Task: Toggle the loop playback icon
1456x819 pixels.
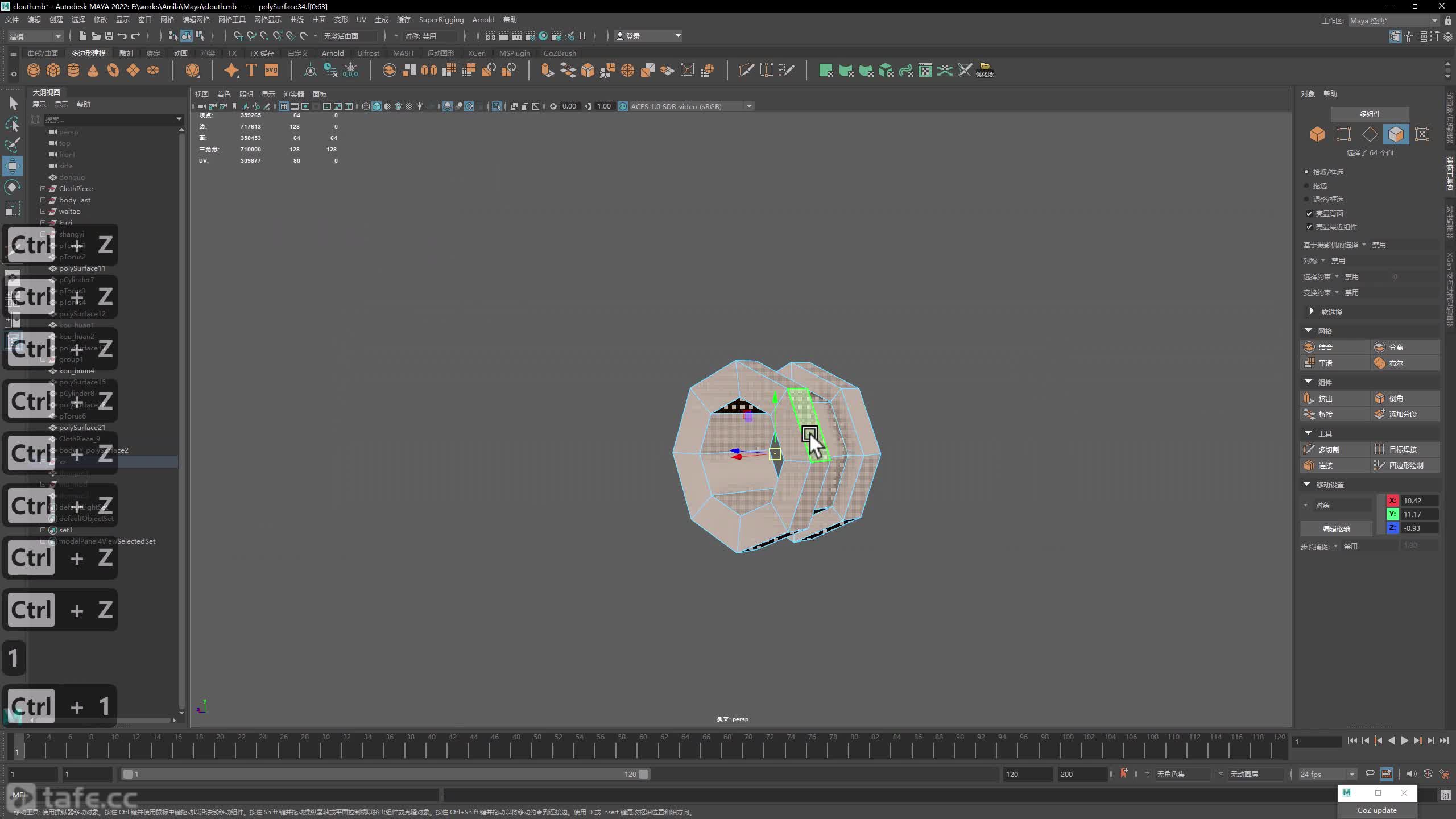Action: click(x=1370, y=773)
